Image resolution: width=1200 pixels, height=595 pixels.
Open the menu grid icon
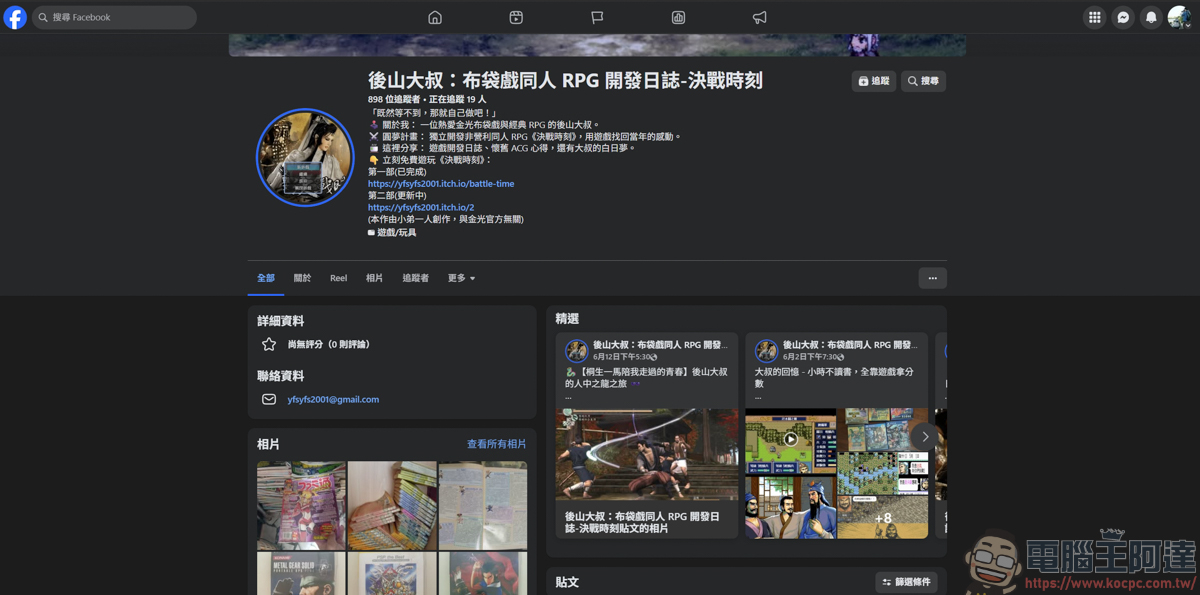(x=1095, y=17)
